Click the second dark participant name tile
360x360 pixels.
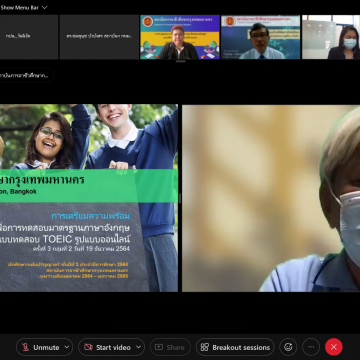coord(99,37)
